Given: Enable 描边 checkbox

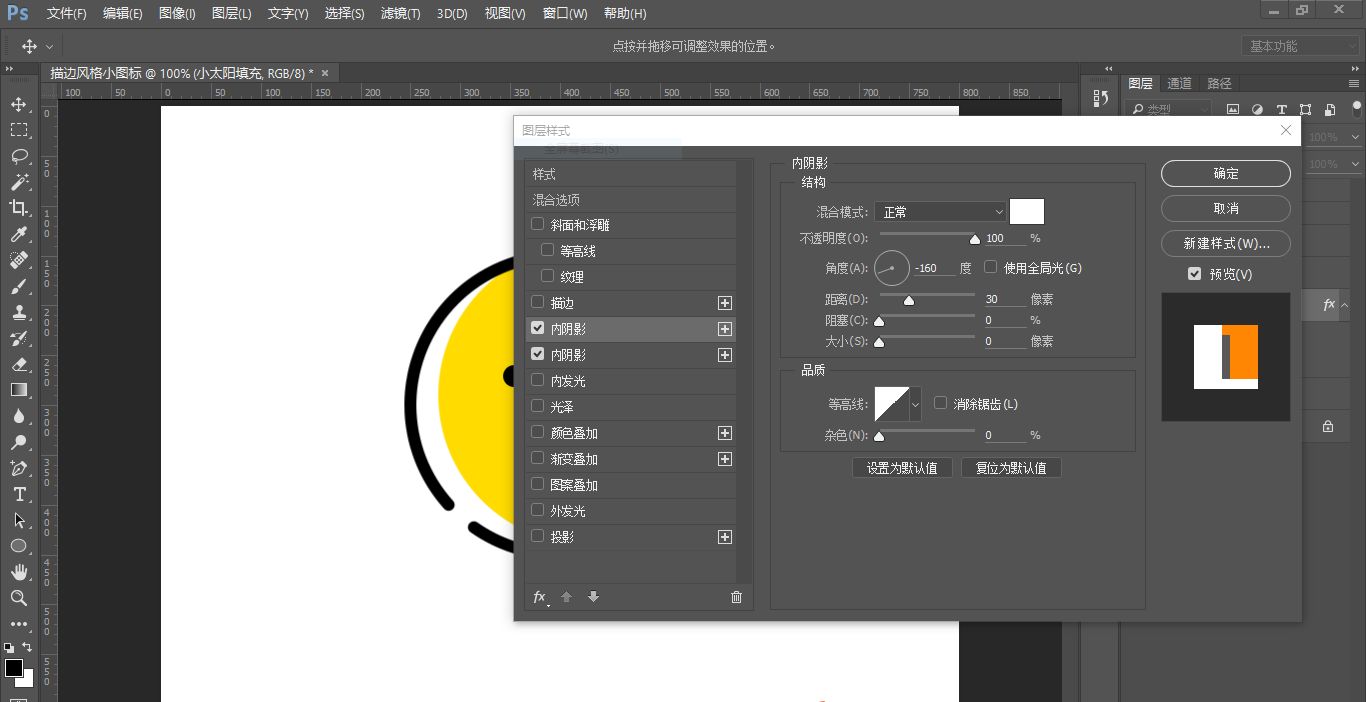Looking at the screenshot, I should (x=538, y=303).
